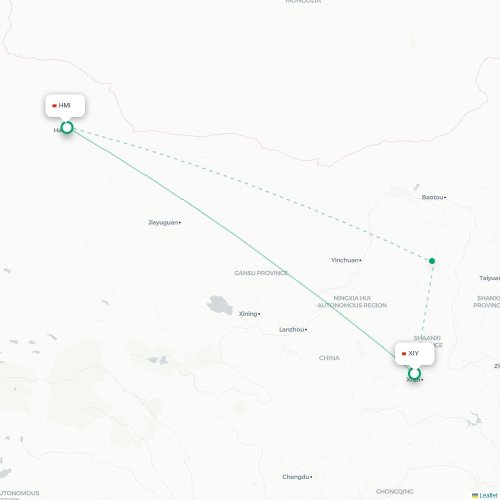Image resolution: width=500 pixels, height=500 pixels.
Task: Click the Chengdu city label
Action: click(296, 477)
